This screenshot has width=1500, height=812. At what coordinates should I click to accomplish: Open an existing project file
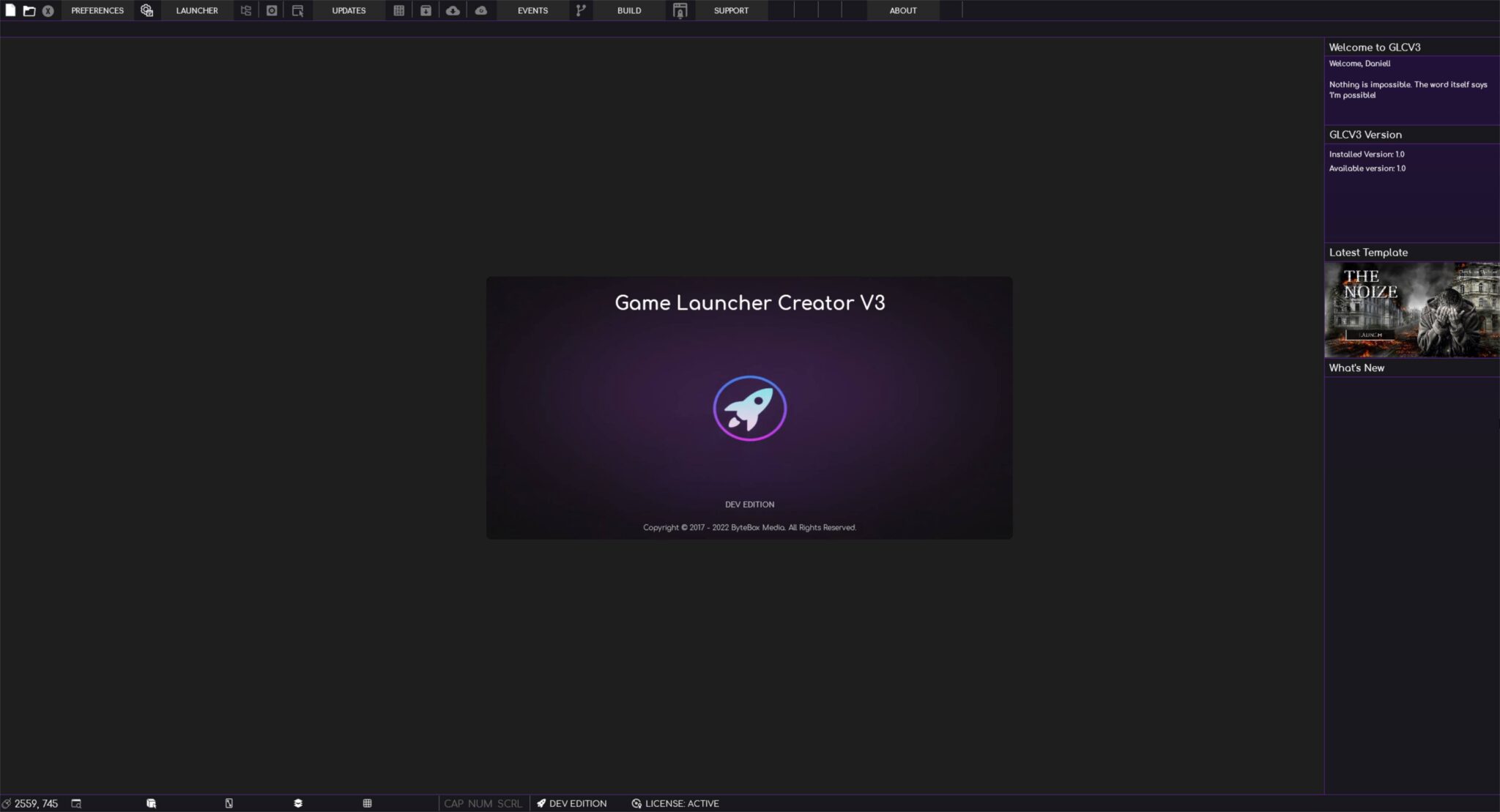click(30, 10)
